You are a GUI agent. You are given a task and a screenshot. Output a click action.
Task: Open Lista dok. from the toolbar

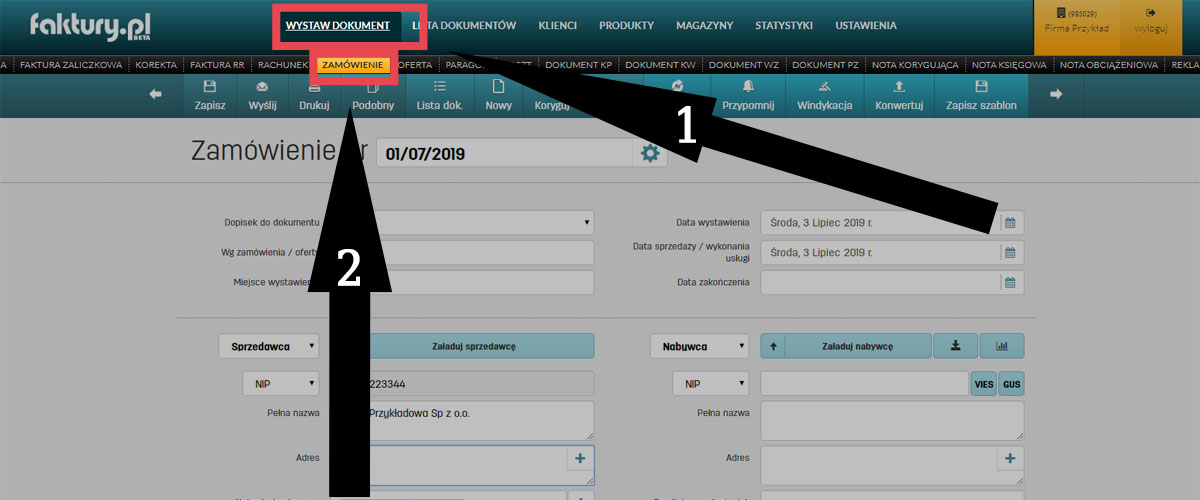tap(439, 95)
